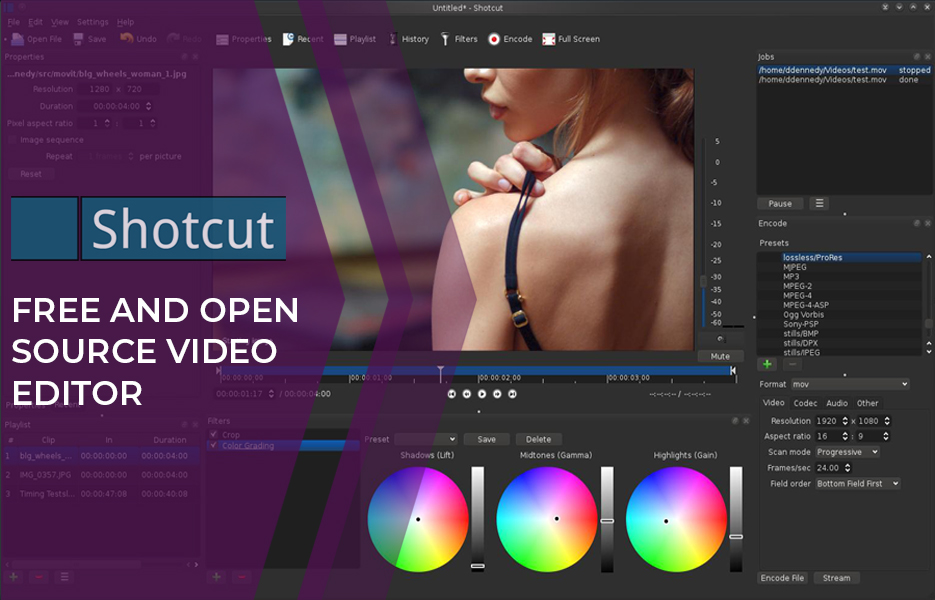Add a clip with the Playlist plus button
The image size is (935, 600).
pos(13,577)
